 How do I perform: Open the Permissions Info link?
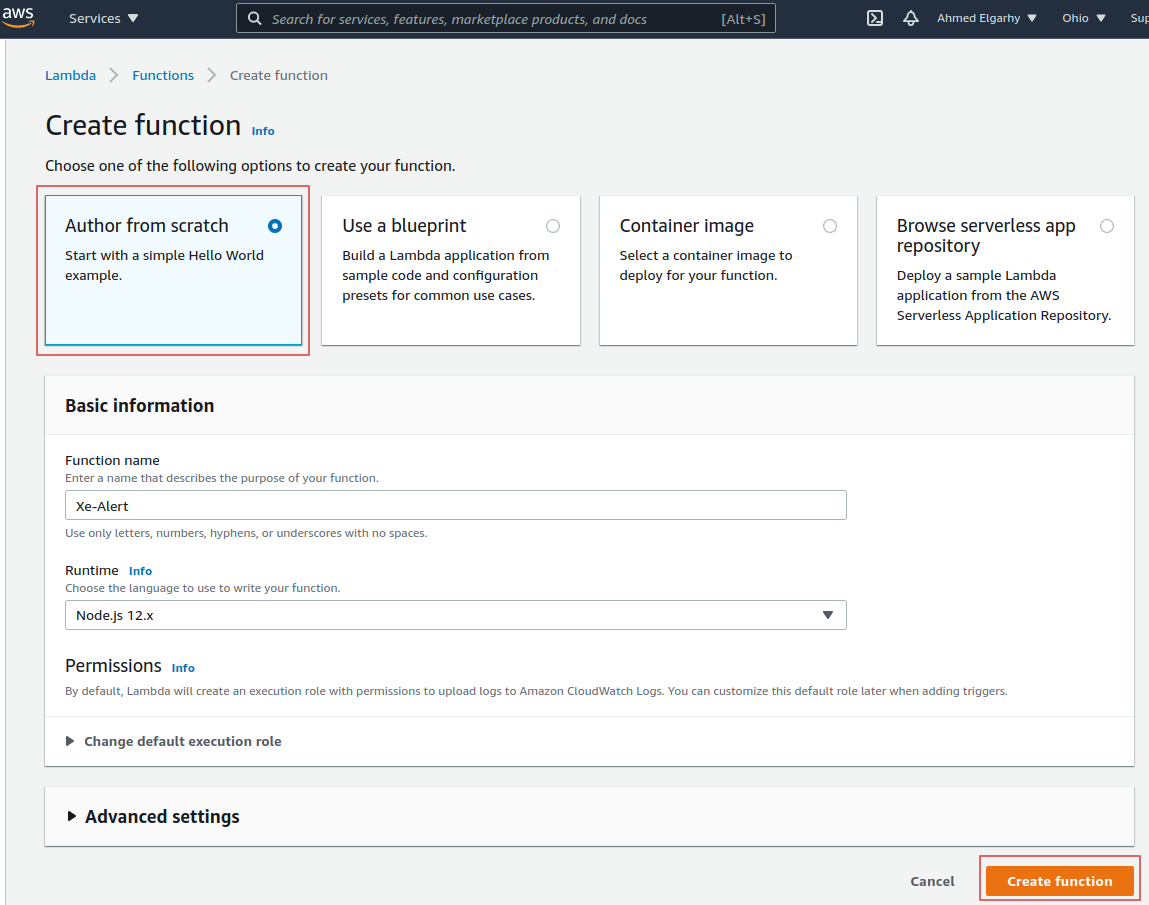pyautogui.click(x=183, y=668)
